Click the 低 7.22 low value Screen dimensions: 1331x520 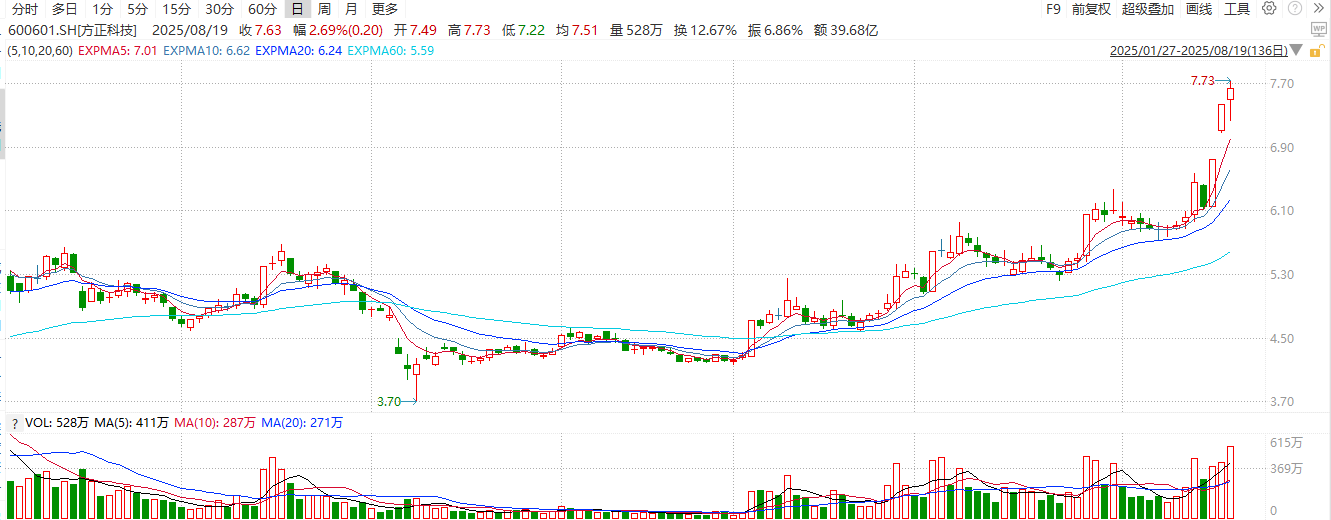tap(522, 30)
